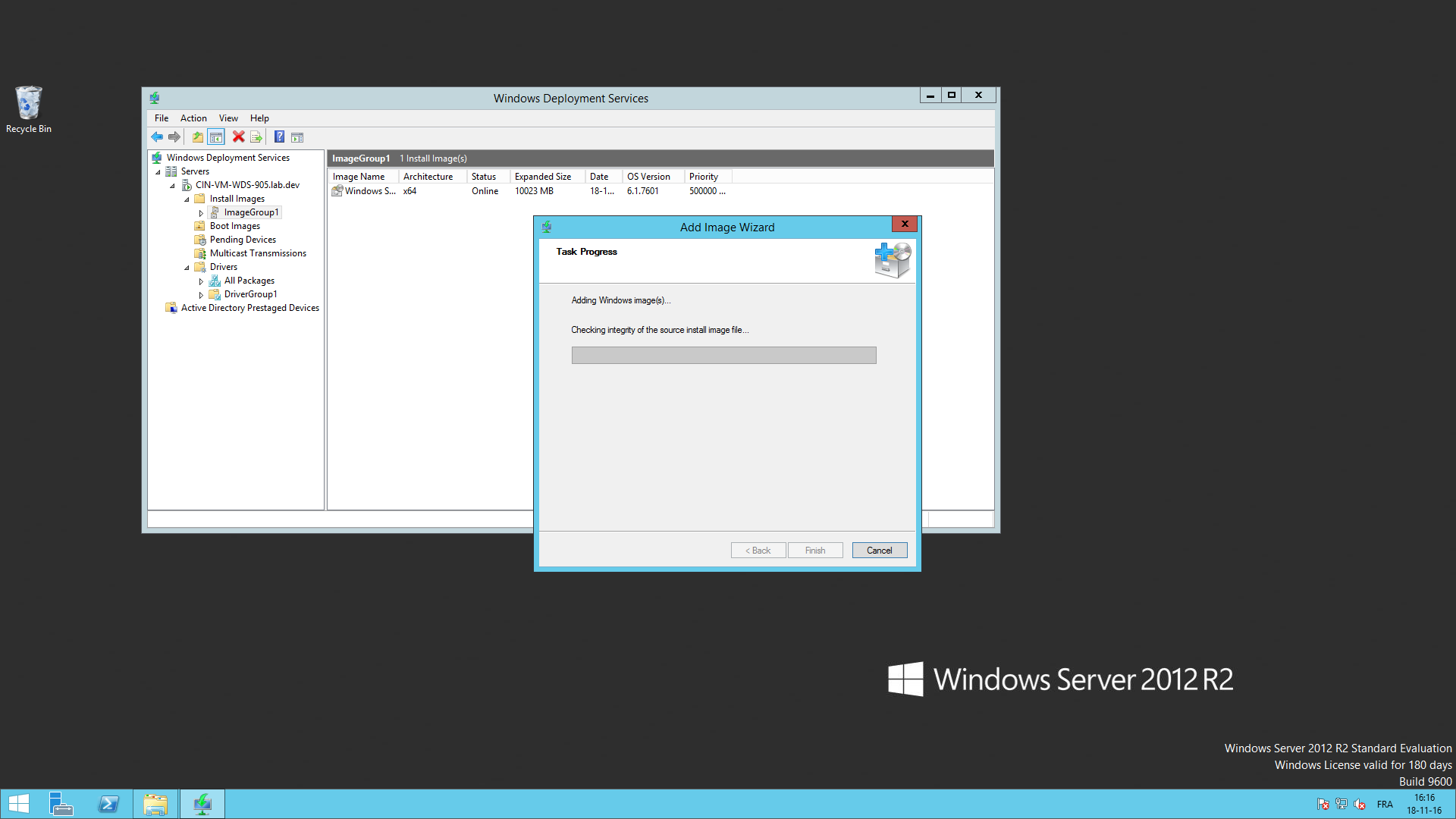This screenshot has width=1456, height=819.
Task: Click the Back arrow in the WDS toolbar
Action: coord(157,137)
